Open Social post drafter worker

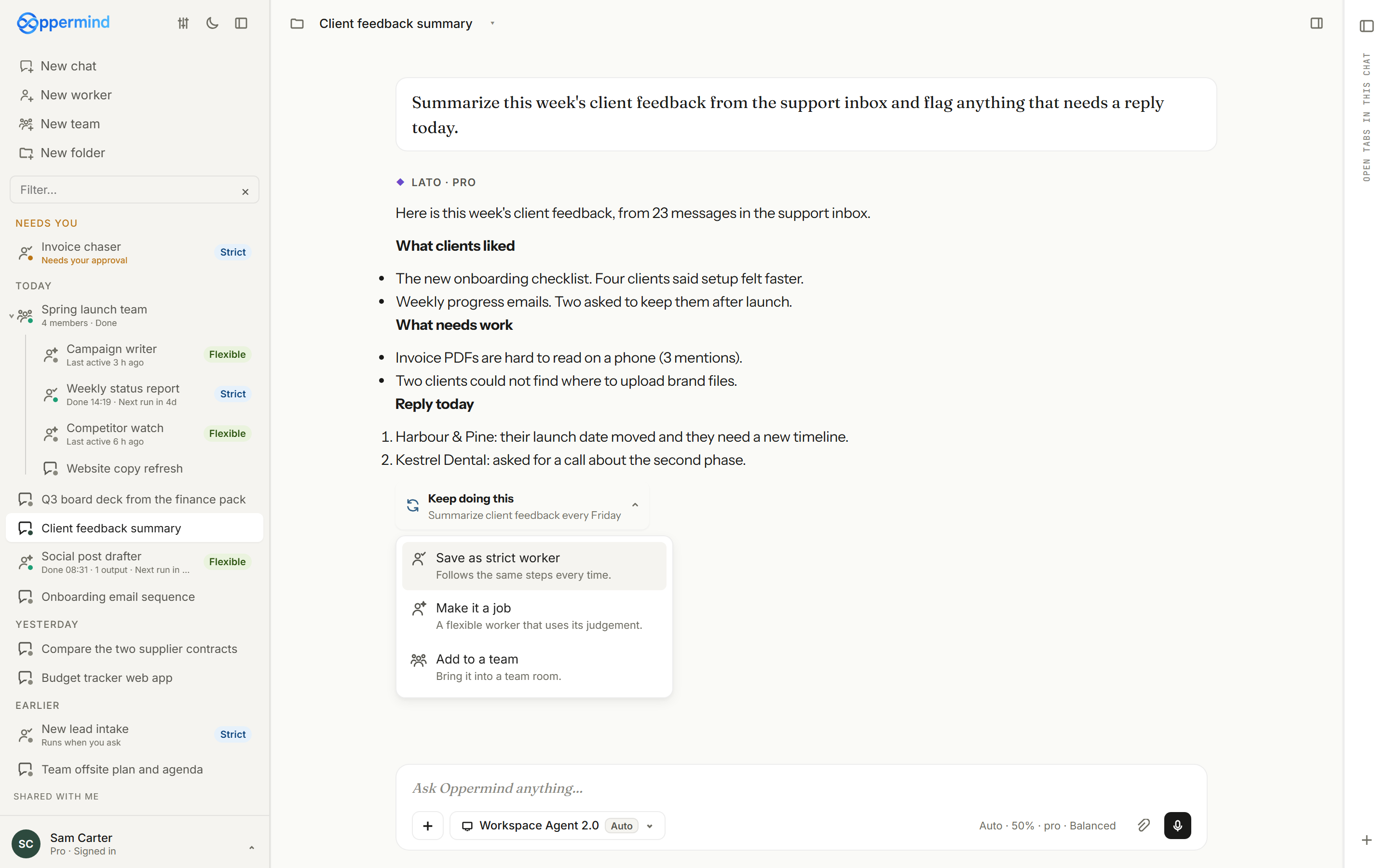point(134,562)
